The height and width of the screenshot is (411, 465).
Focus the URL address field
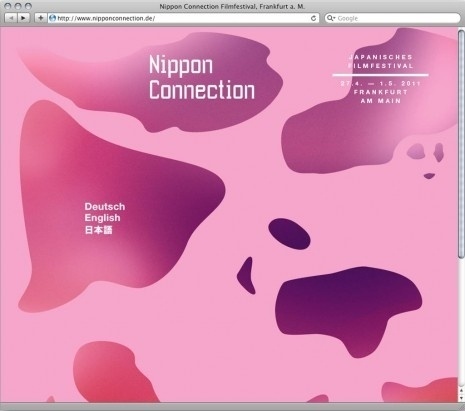click(x=183, y=18)
